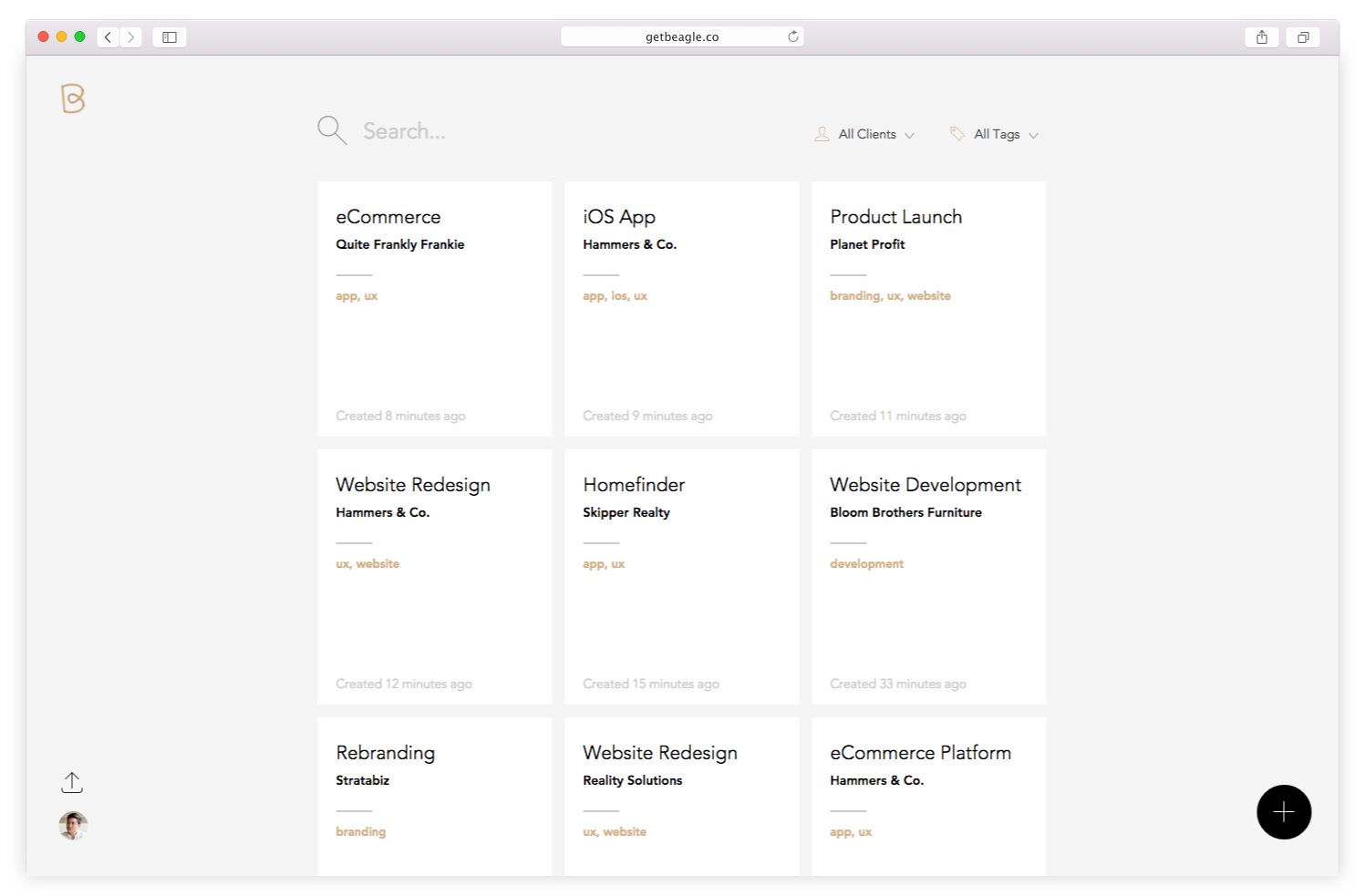Click 'app, ux' tags on Homefinder card
The height and width of the screenshot is (896, 1365).
click(604, 564)
